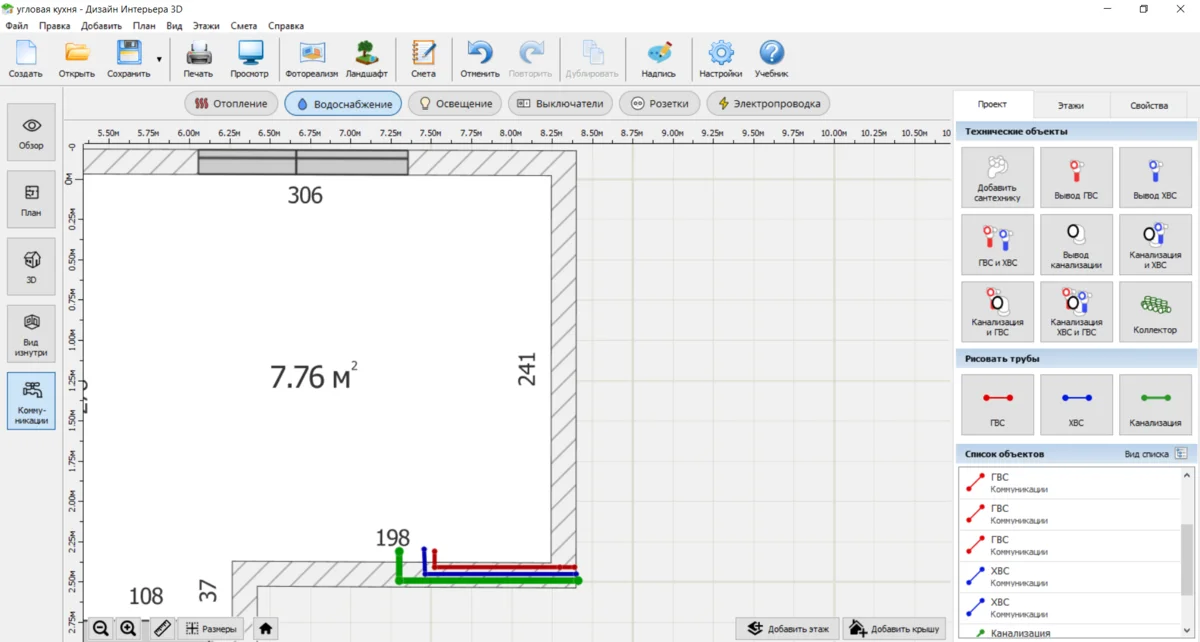
Task: Click the Фотореализм toolbar icon
Action: [312, 59]
